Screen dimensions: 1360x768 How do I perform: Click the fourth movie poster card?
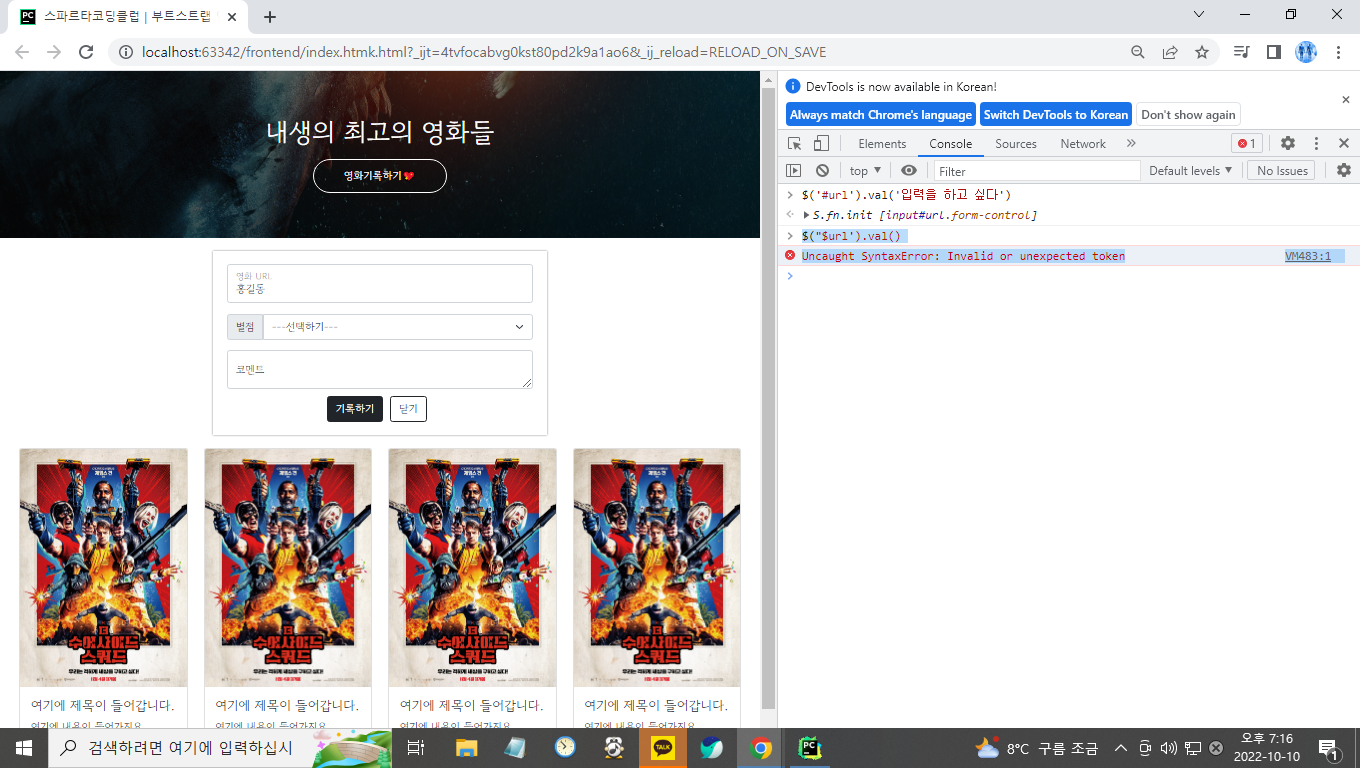657,568
